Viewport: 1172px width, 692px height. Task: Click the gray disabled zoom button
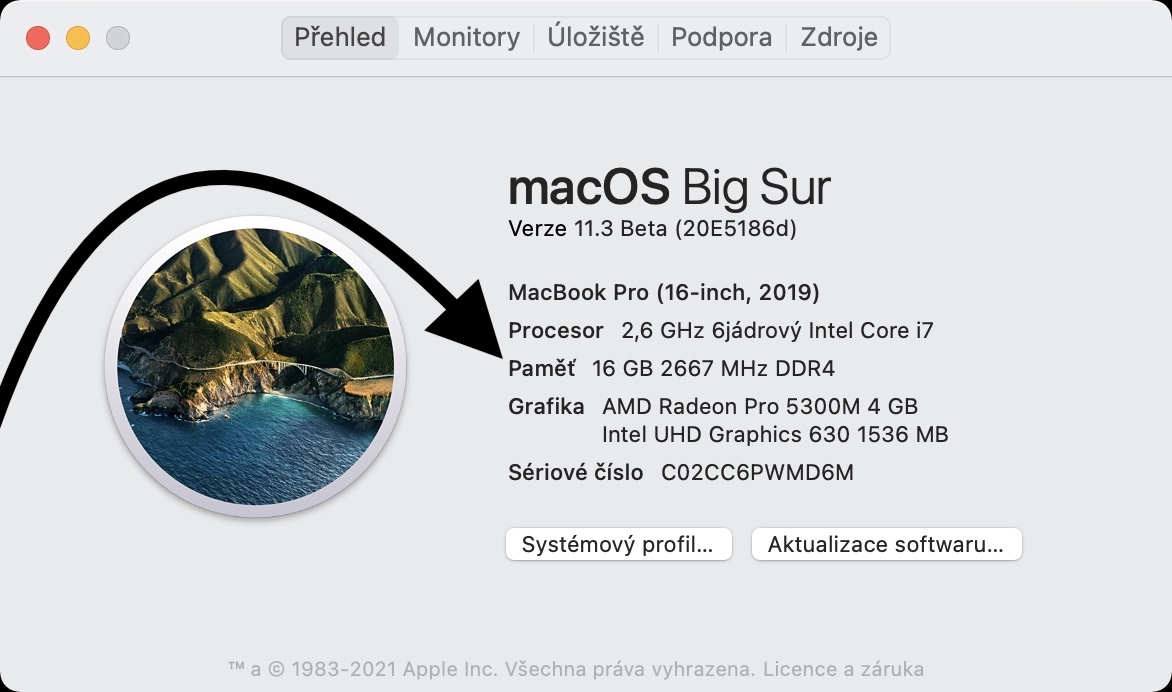click(118, 39)
